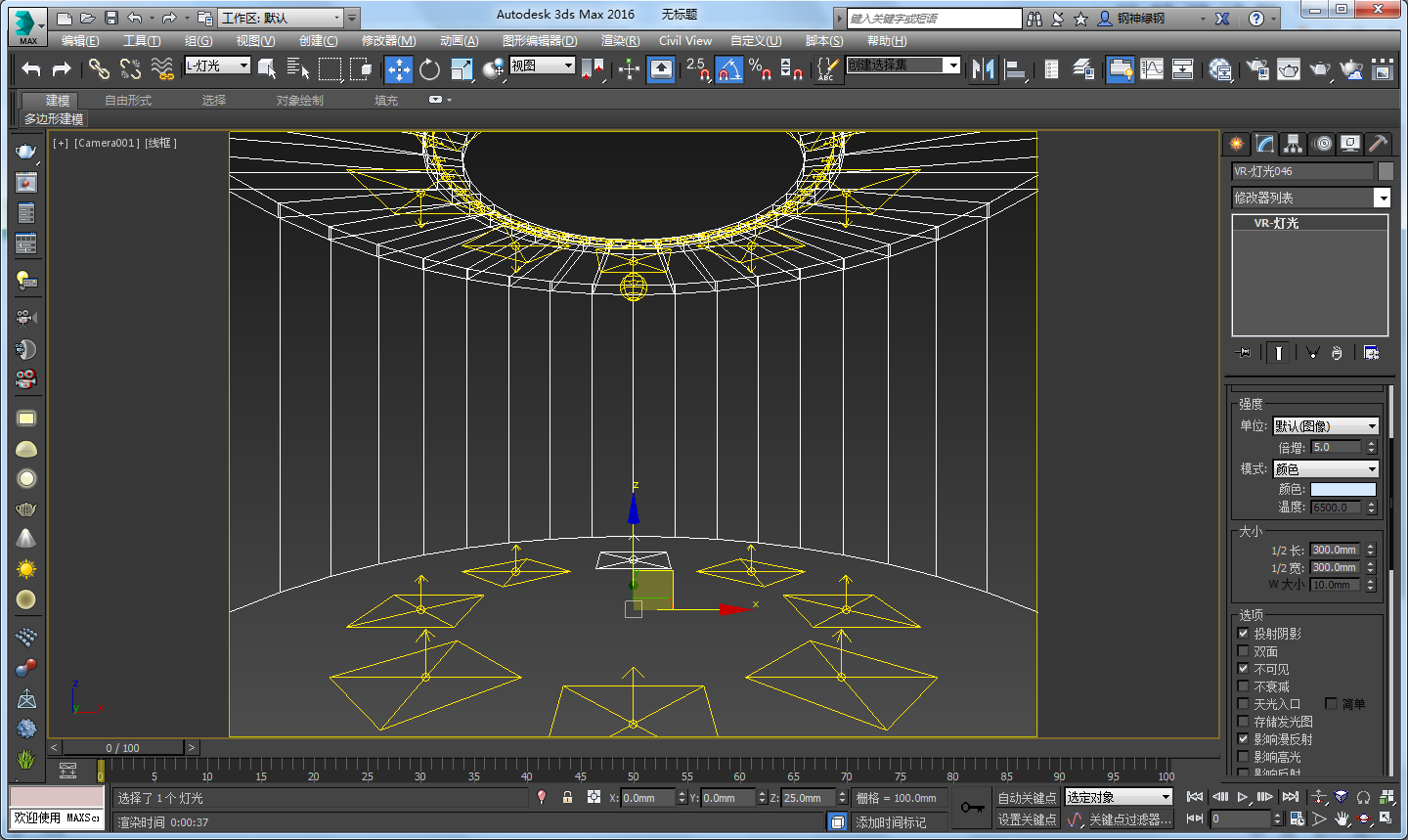
Task: Activate the Select and Uniform Scale tool
Action: (462, 68)
